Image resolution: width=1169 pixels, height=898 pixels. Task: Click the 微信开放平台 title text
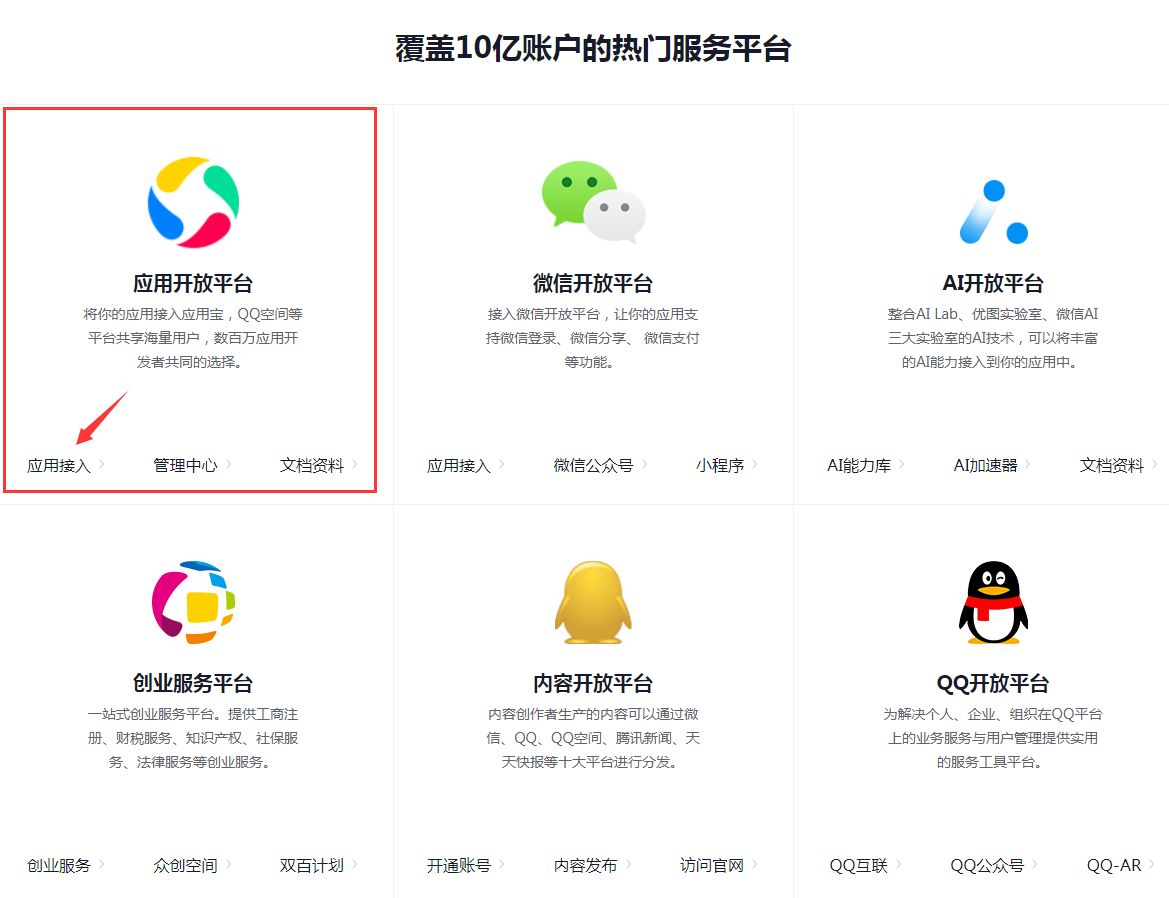[x=593, y=283]
